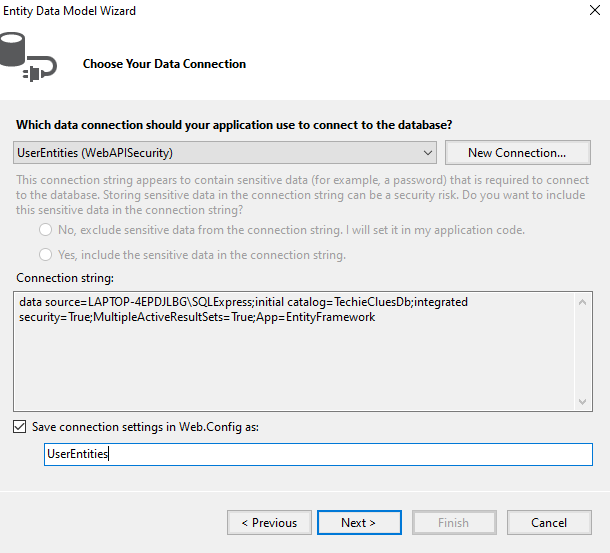Cancel the wizard
This screenshot has width=610, height=553.
(x=549, y=522)
